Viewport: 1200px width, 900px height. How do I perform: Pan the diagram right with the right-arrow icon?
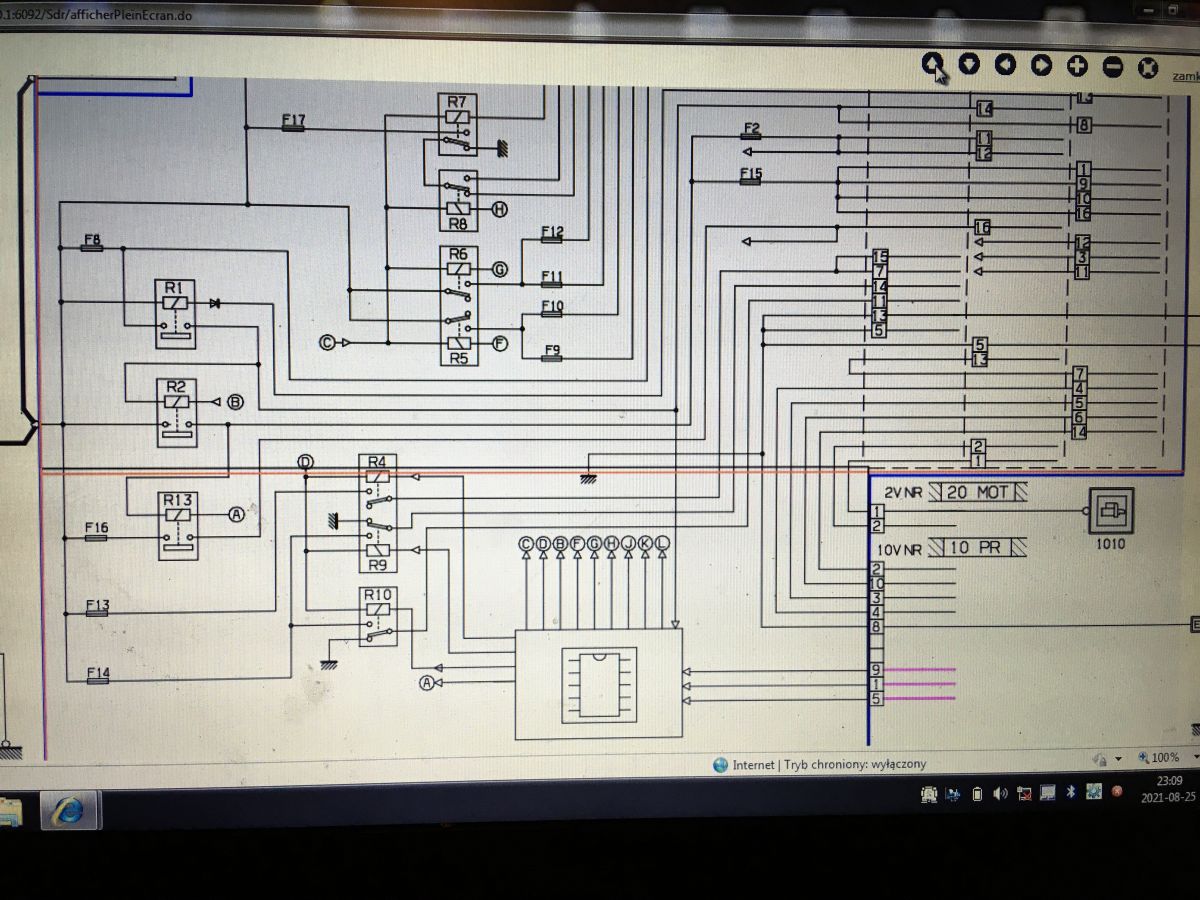pyautogui.click(x=1041, y=65)
